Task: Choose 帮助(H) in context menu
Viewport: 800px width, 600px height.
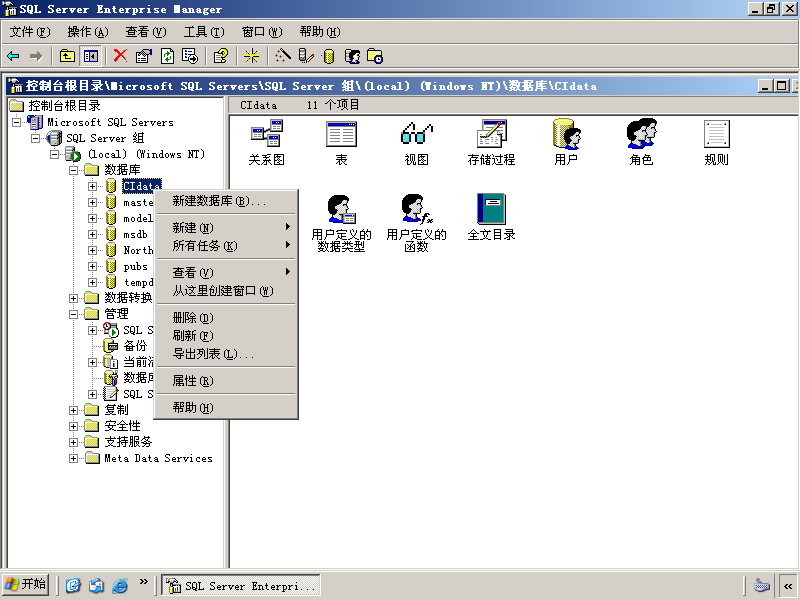Action: pos(226,408)
